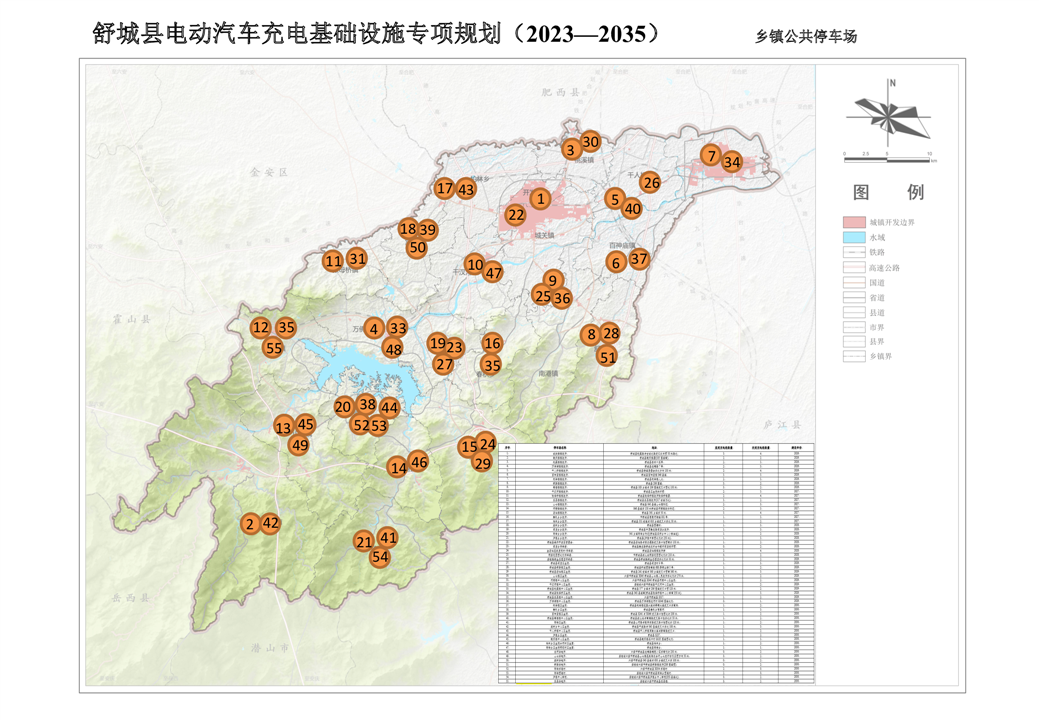Select marker number 42
Screen dimensions: 1039x720
(270, 523)
